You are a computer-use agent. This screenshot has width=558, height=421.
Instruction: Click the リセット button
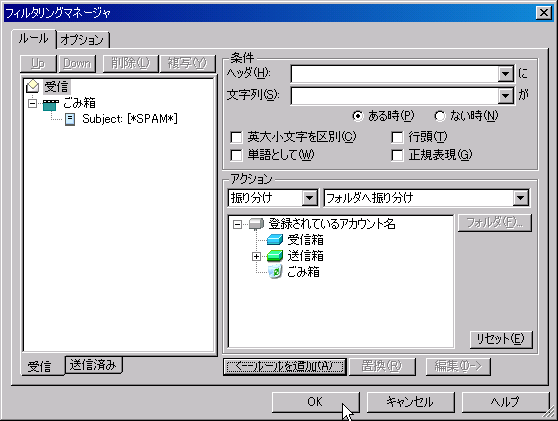click(501, 339)
